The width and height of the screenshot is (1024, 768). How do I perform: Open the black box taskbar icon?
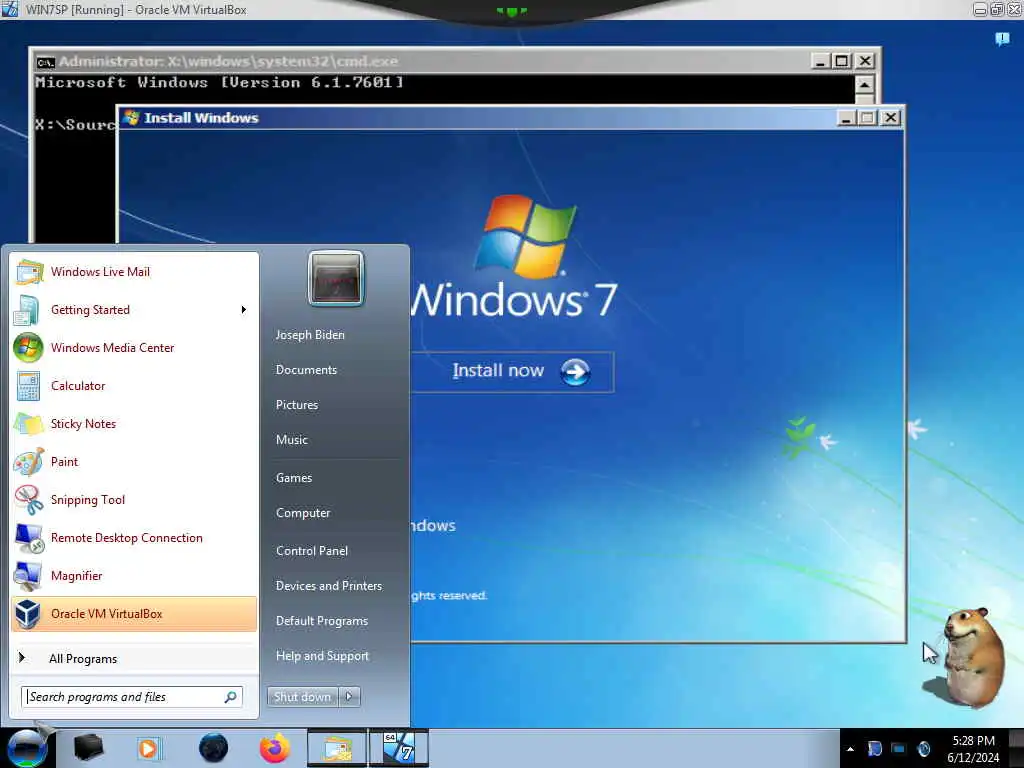point(89,748)
